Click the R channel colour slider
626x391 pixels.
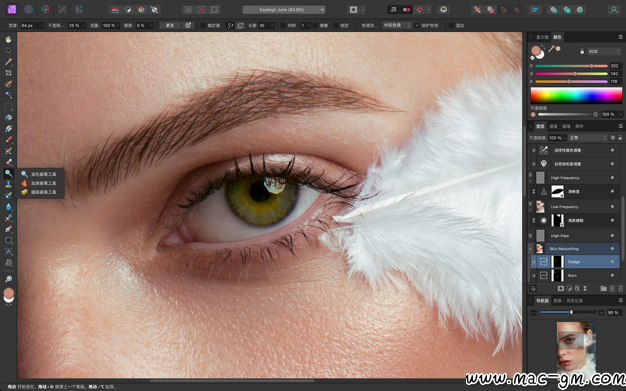(x=571, y=66)
